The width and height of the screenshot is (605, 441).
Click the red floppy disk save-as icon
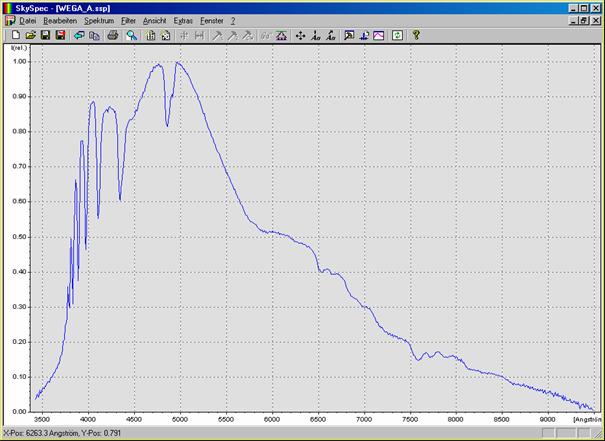pos(60,35)
